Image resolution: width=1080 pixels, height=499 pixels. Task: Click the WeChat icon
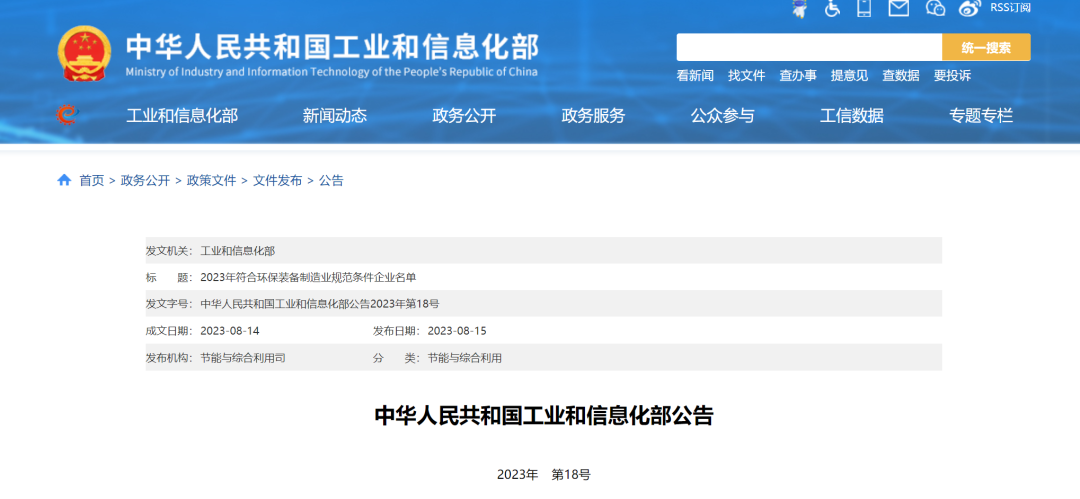click(935, 8)
